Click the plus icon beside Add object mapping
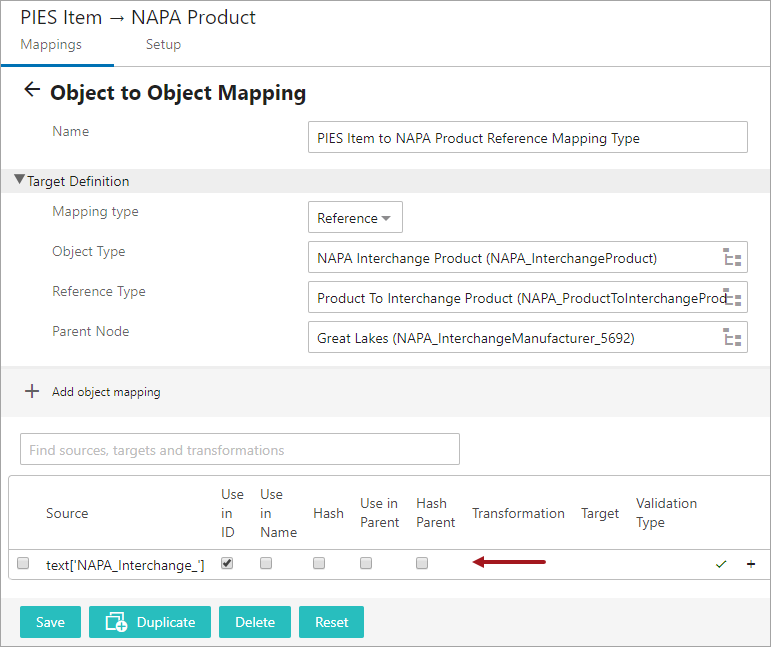Screen dimensions: 771x647 click(32, 391)
